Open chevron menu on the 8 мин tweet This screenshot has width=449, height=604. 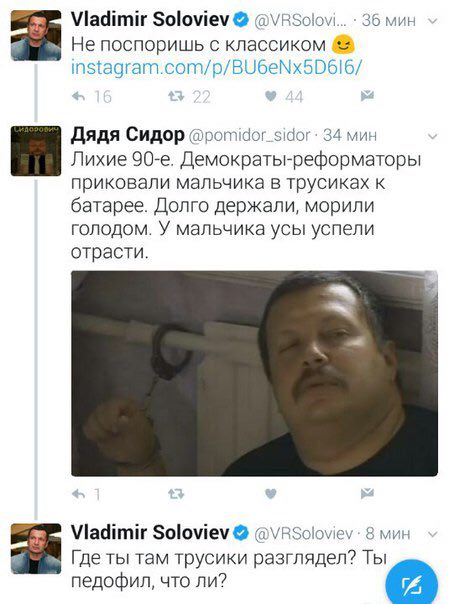coord(433,534)
